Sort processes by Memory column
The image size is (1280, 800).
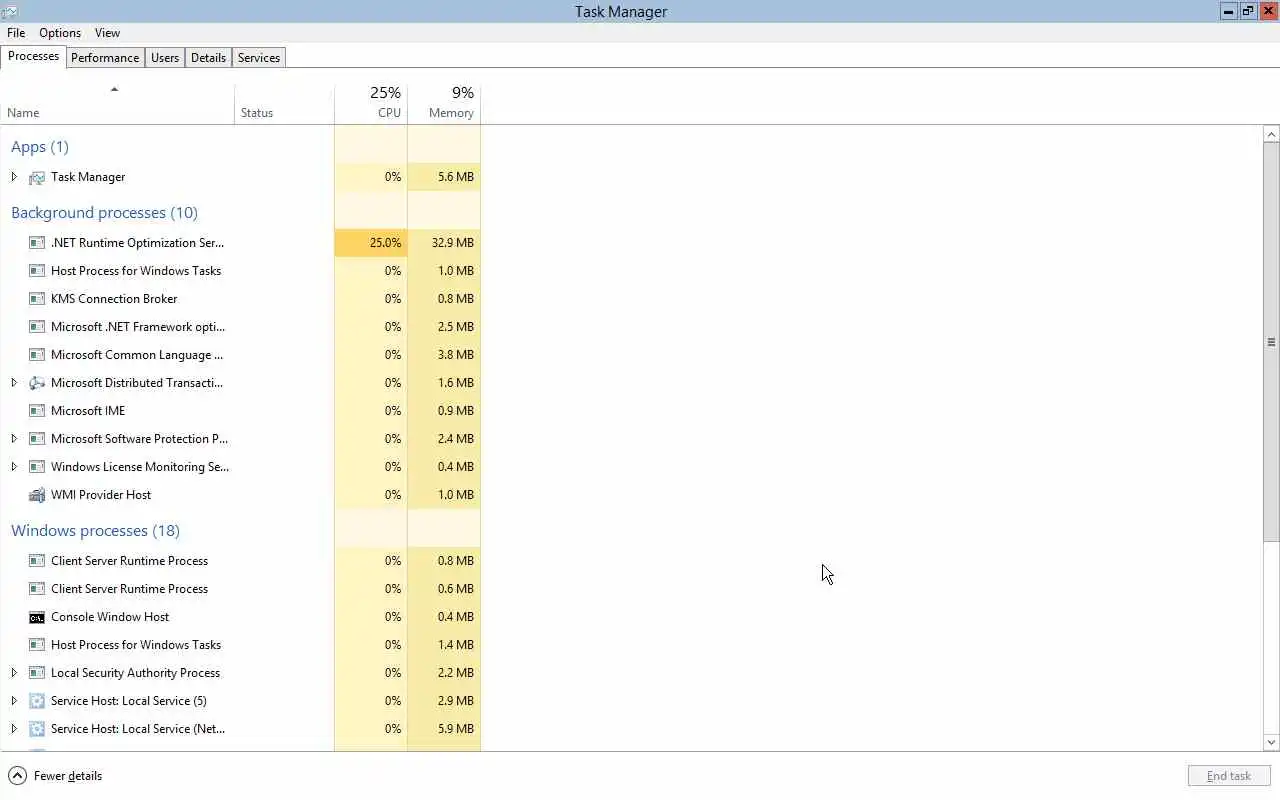[x=444, y=104]
